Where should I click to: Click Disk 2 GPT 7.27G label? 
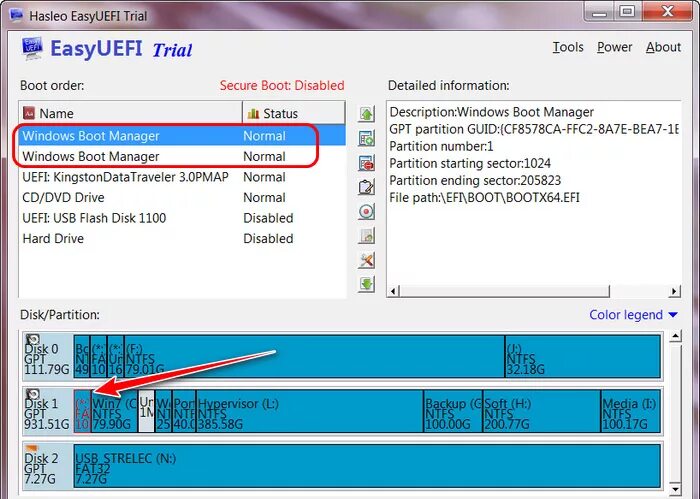41,468
